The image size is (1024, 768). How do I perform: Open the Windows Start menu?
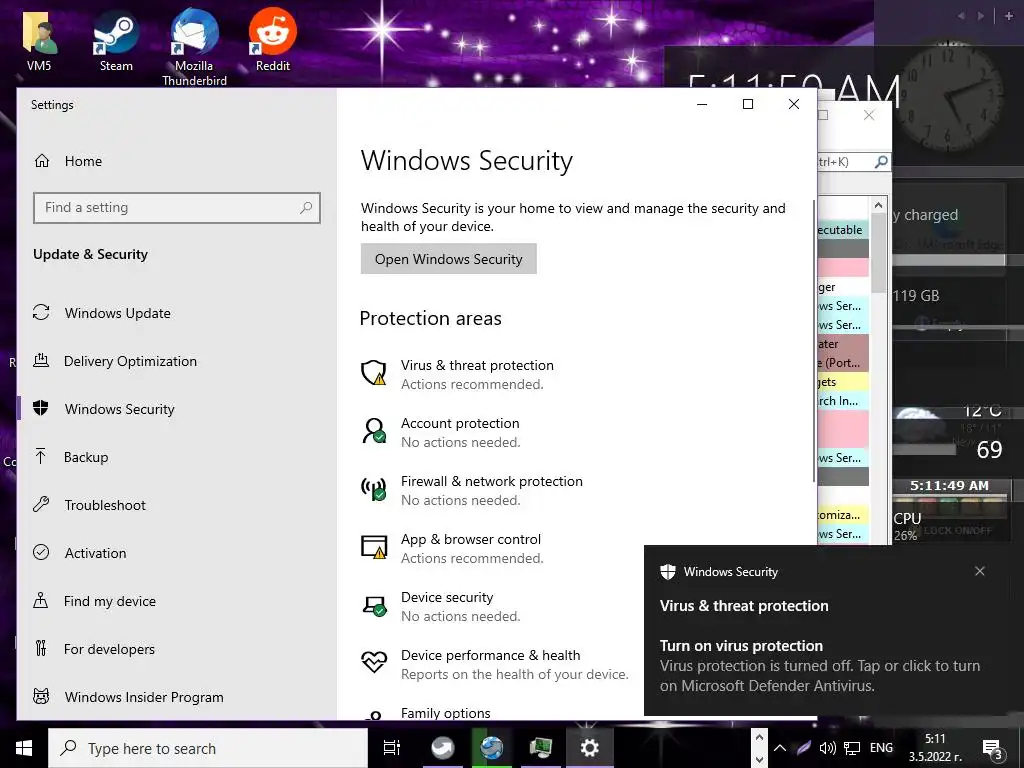coord(24,748)
